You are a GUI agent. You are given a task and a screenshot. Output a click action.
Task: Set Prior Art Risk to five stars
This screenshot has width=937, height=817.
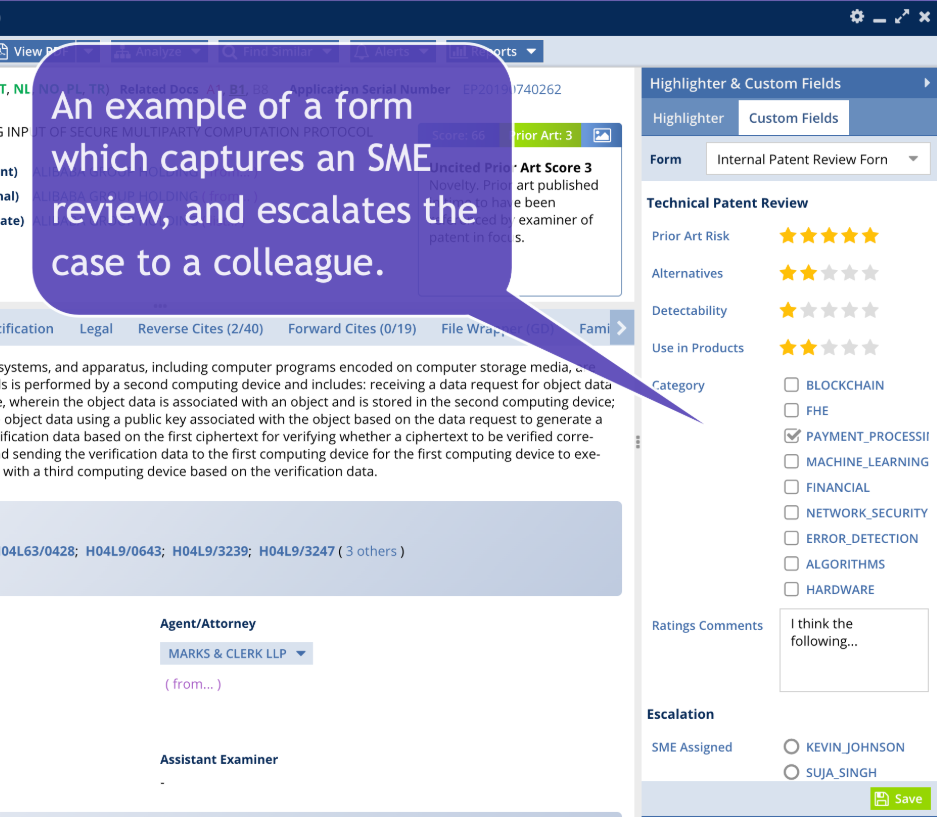[870, 236]
